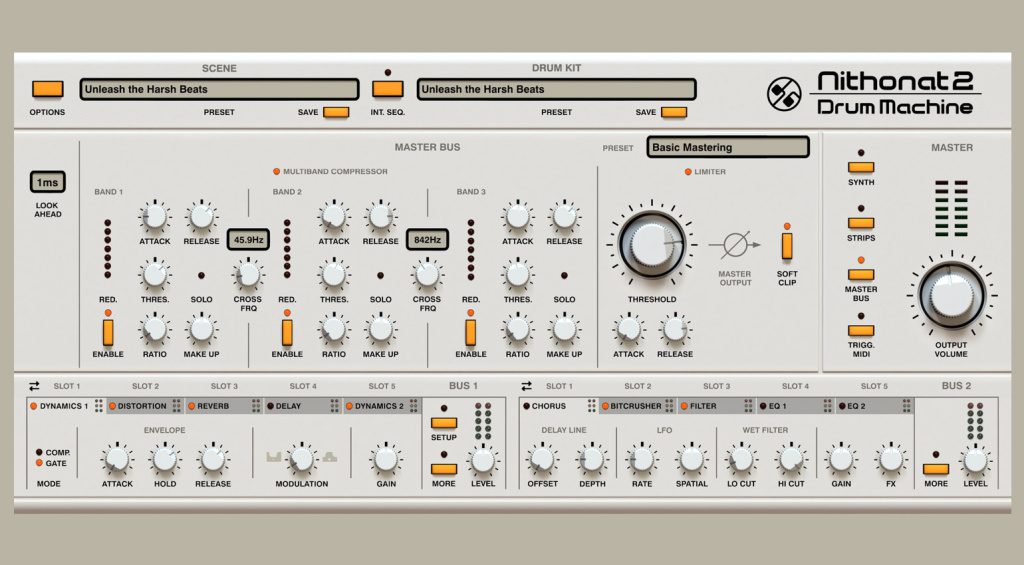Solo Band 3 of the compressor
1024x565 pixels.
(564, 276)
